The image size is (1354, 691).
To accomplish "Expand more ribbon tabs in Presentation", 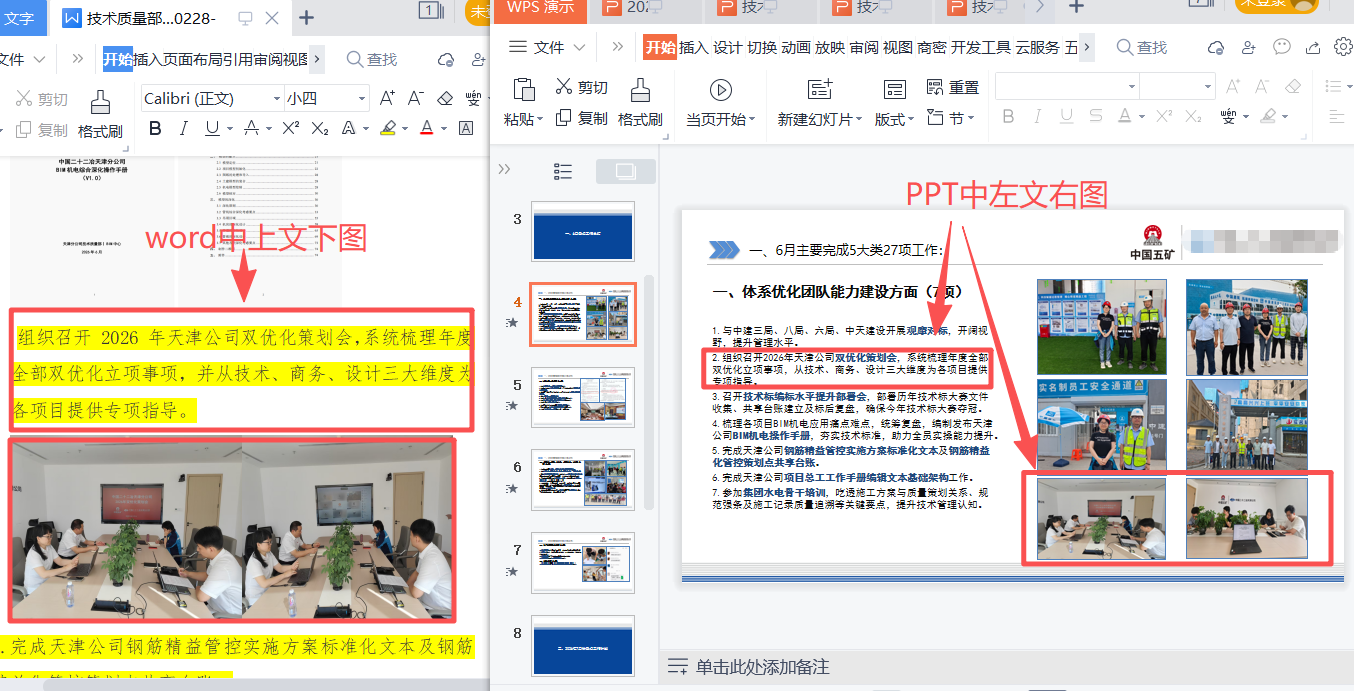I will tap(1087, 47).
